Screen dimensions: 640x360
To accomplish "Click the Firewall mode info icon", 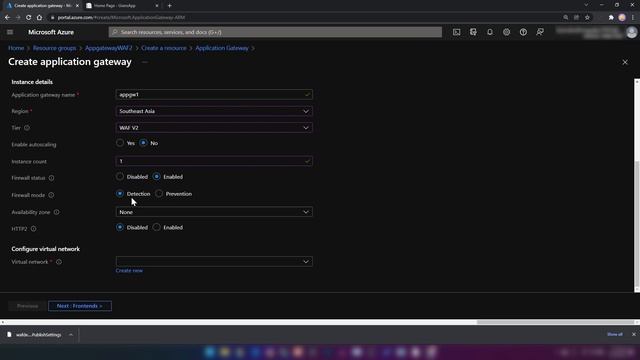I will pyautogui.click(x=51, y=195).
